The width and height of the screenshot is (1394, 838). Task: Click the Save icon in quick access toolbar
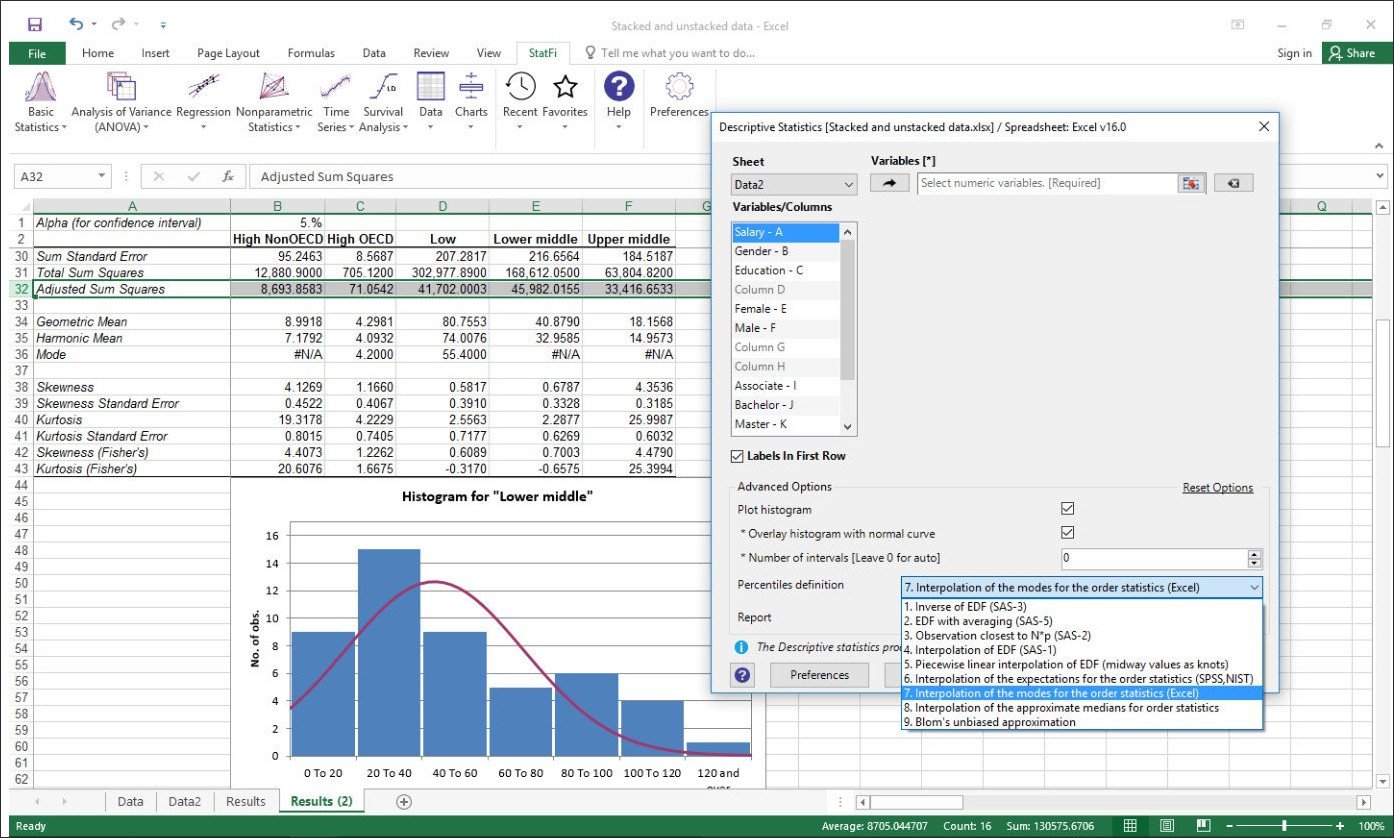[35, 25]
